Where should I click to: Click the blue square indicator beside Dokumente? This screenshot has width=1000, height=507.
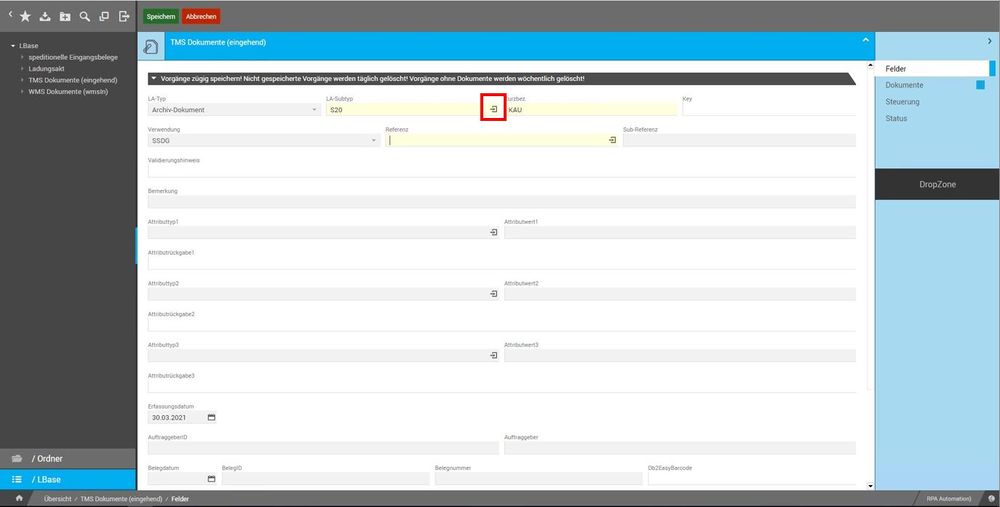click(981, 85)
